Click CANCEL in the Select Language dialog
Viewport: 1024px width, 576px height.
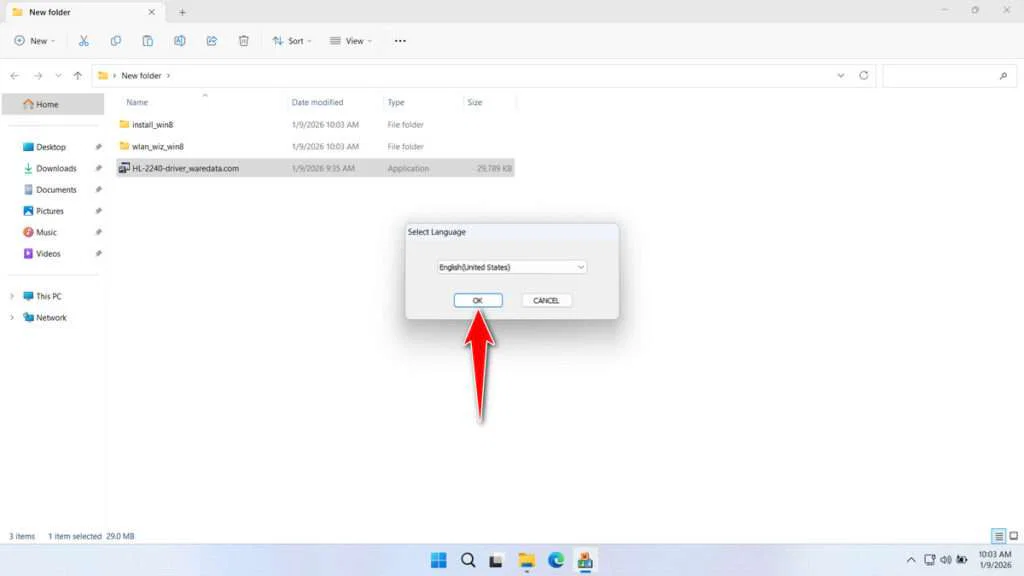tap(546, 300)
